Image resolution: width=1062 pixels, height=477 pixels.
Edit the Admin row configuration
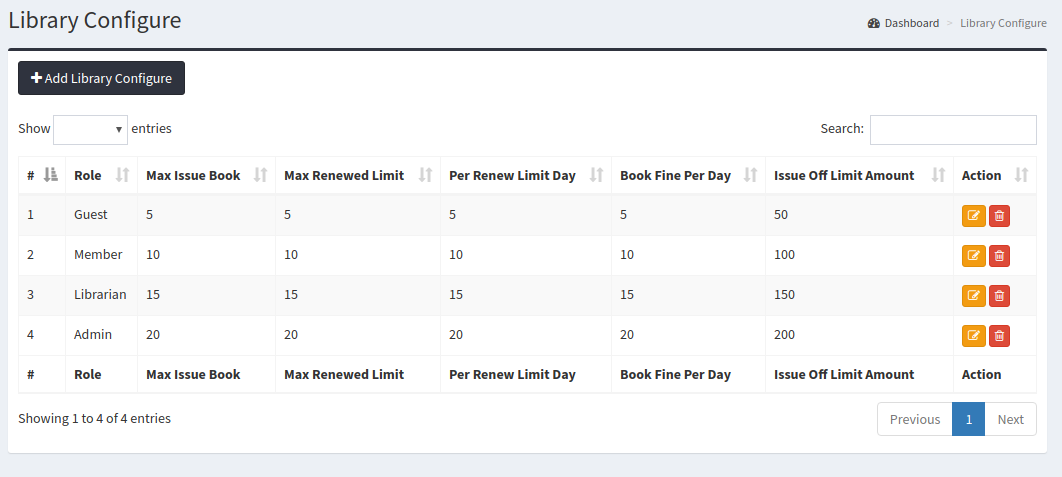[x=973, y=336]
